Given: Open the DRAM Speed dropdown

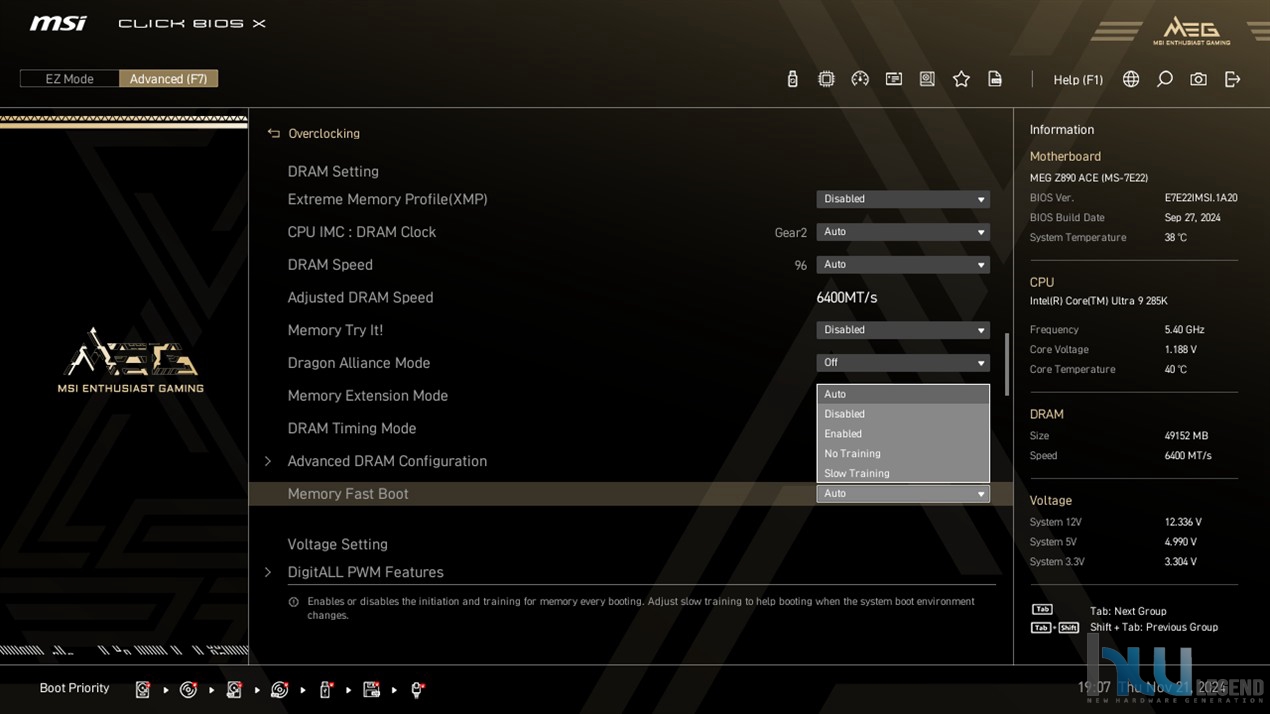Looking at the screenshot, I should (x=903, y=265).
